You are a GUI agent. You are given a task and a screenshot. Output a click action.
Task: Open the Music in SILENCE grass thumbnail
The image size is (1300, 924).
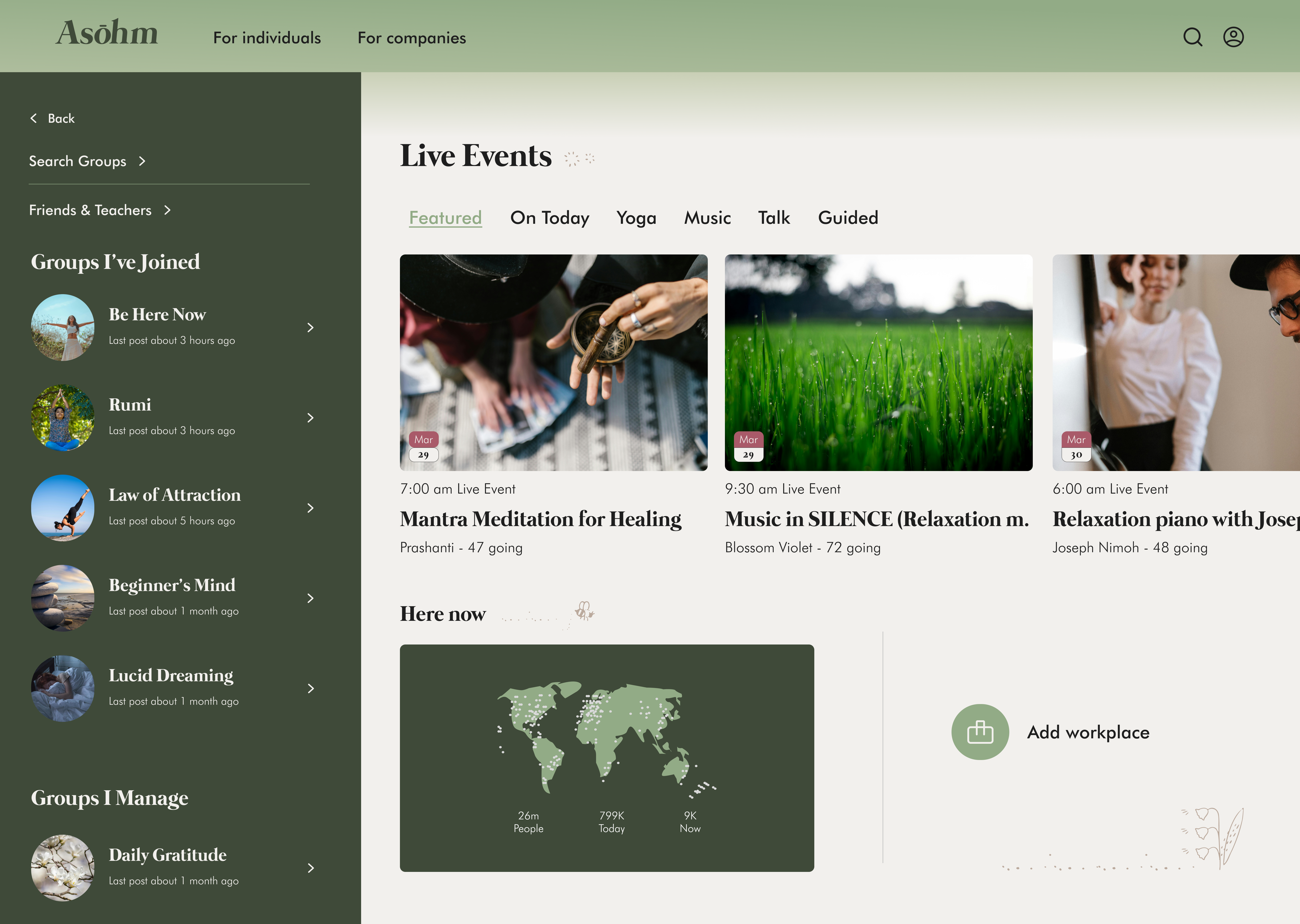tap(878, 363)
